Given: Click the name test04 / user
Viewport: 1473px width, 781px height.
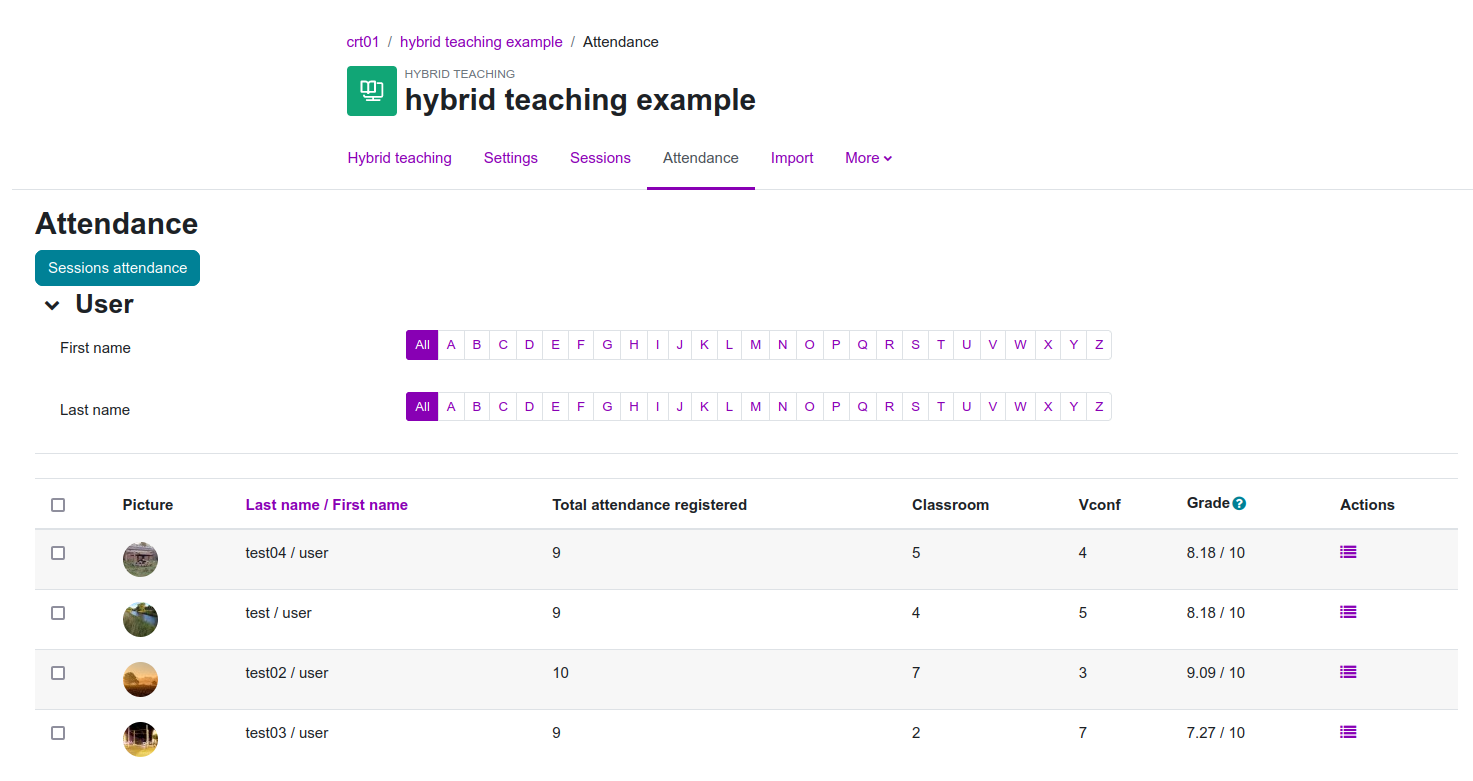Looking at the screenshot, I should (x=287, y=553).
